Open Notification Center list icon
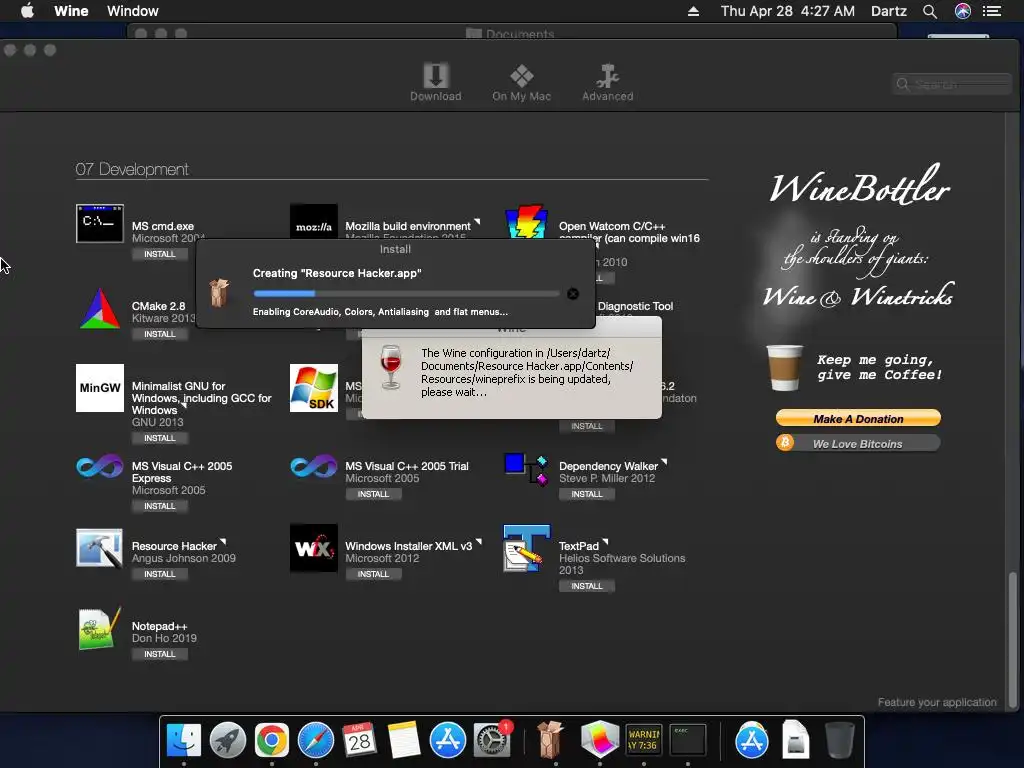This screenshot has width=1024, height=768. pos(991,11)
